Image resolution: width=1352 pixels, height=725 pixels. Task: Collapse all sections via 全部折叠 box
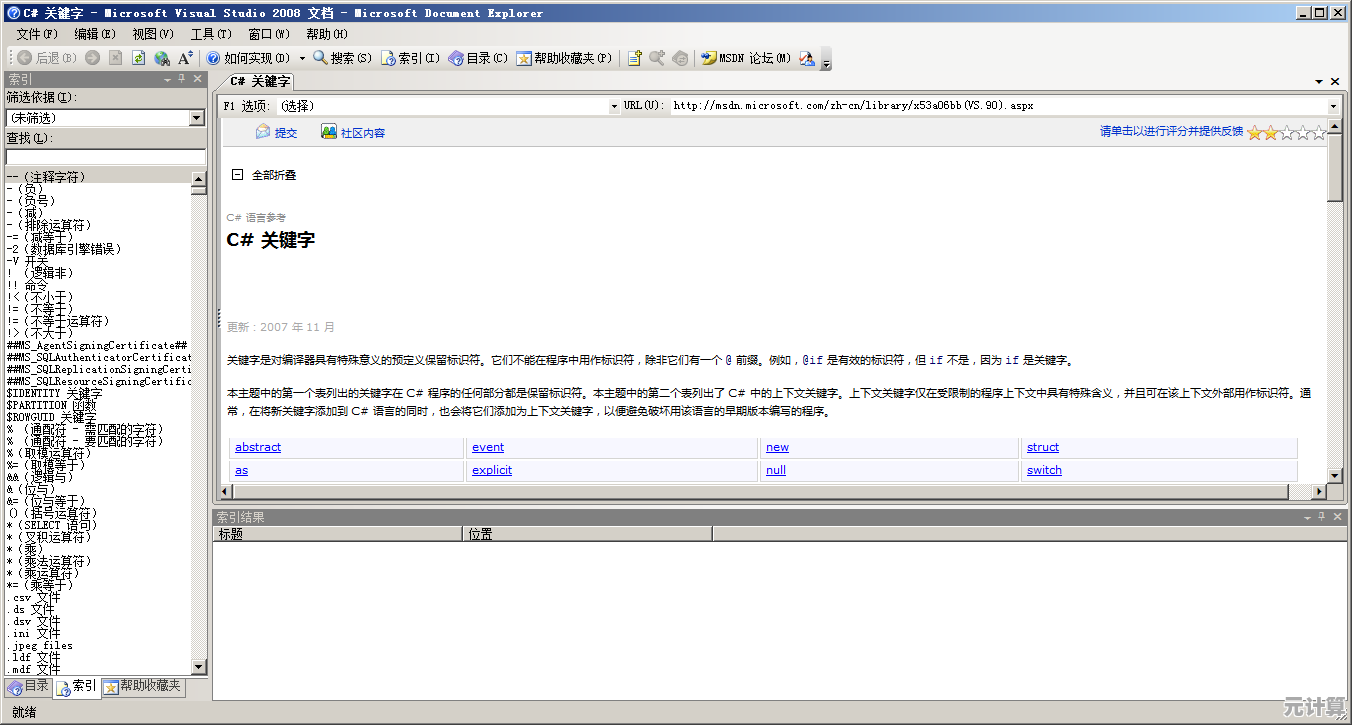[x=238, y=174]
